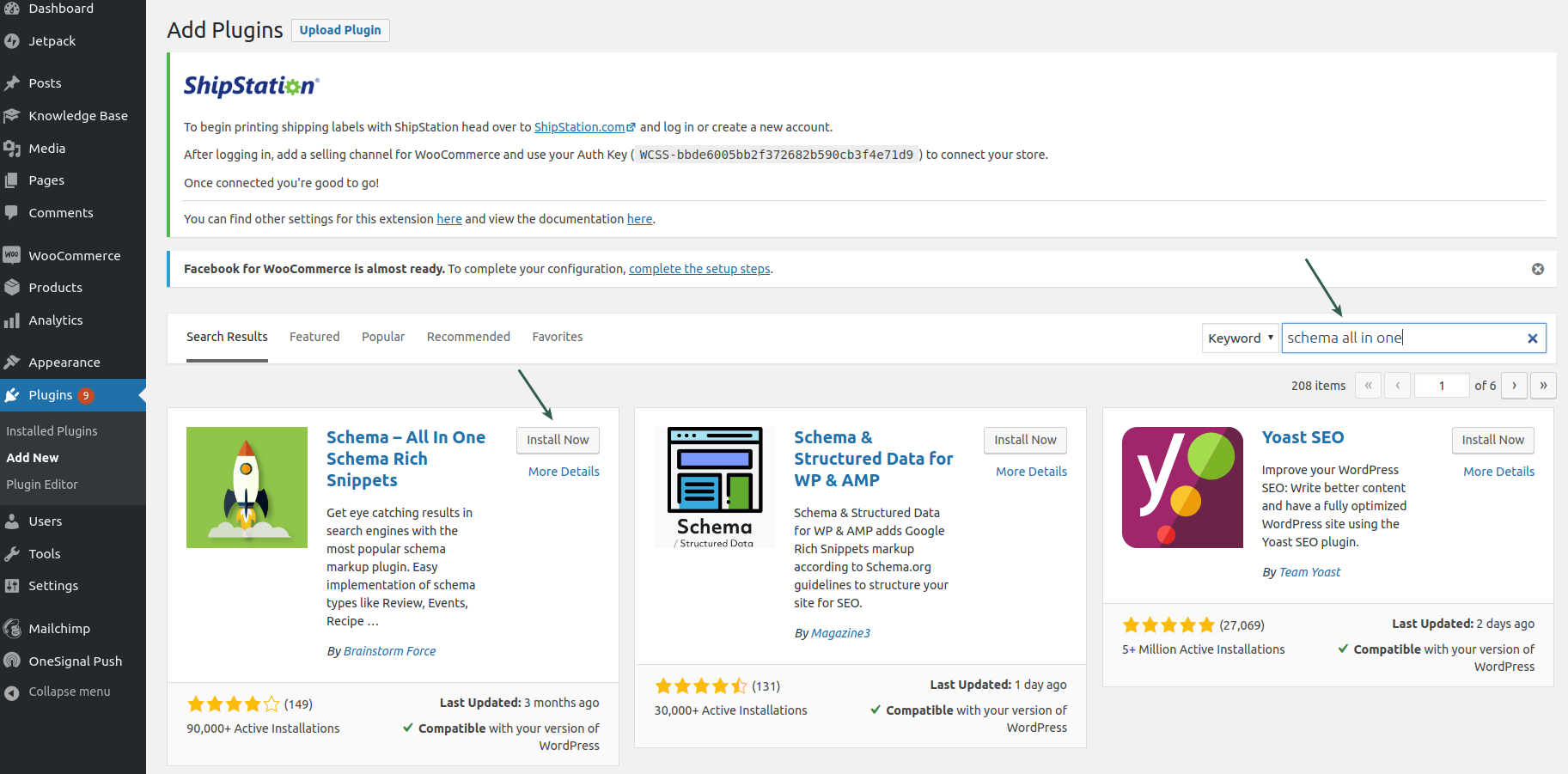The height and width of the screenshot is (774, 1568).
Task: Click the current page number field
Action: [x=1442, y=386]
